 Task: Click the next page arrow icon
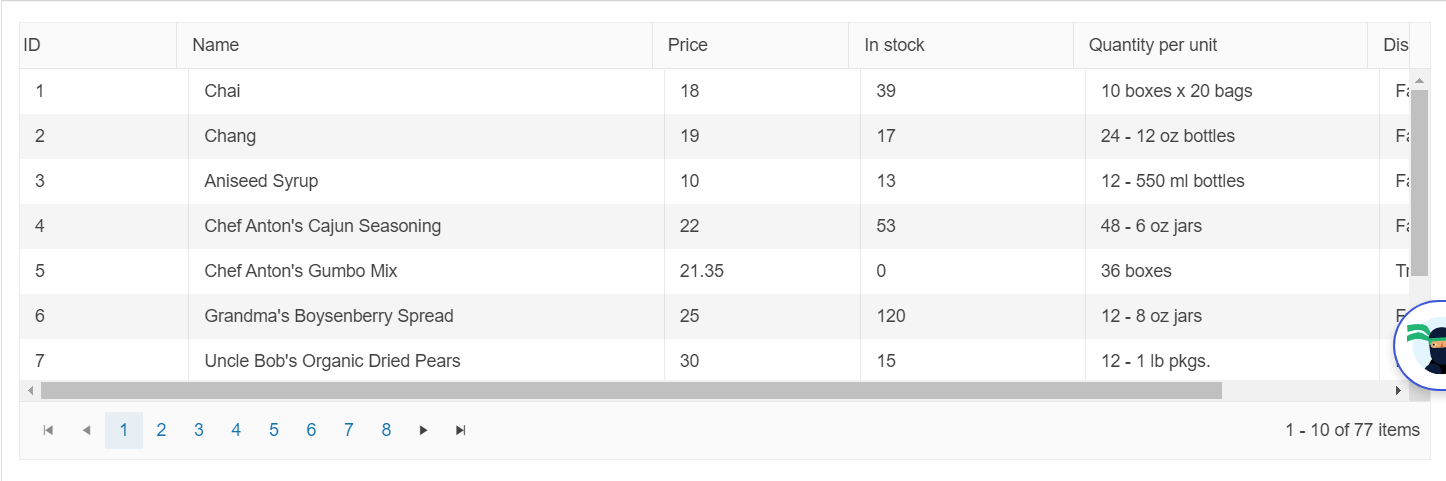click(423, 430)
